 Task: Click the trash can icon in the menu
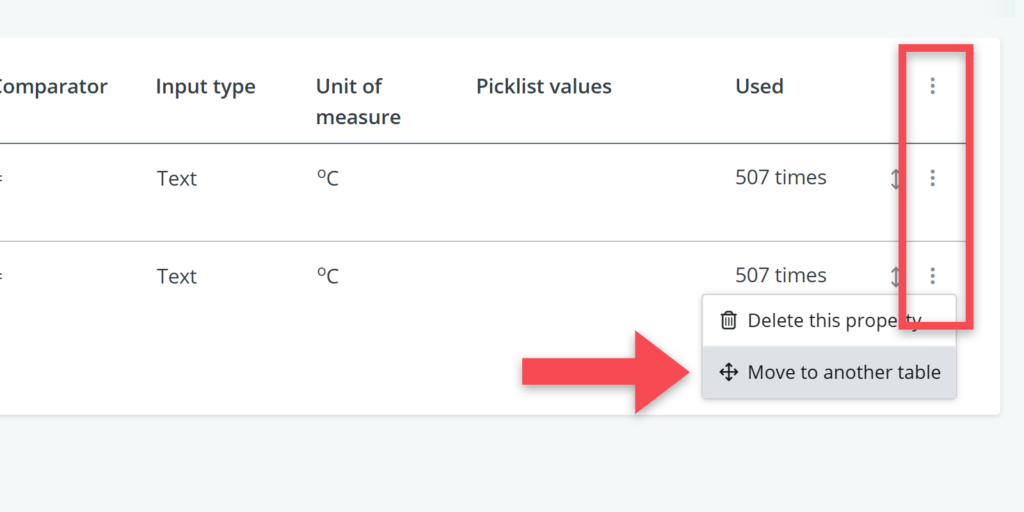click(x=729, y=321)
